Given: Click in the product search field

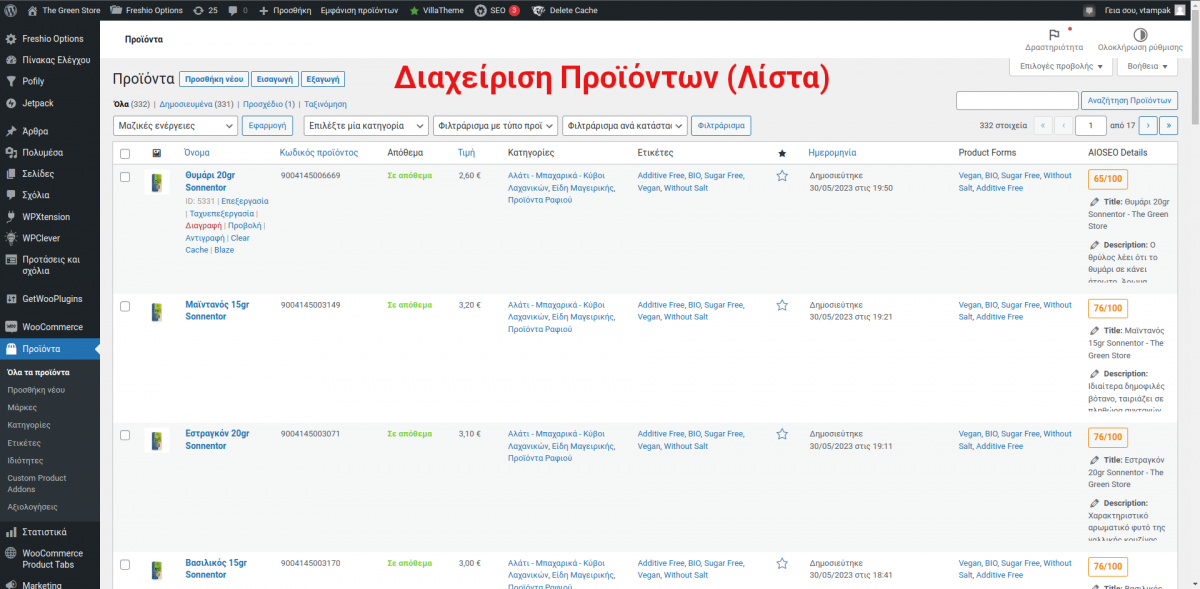Looking at the screenshot, I should click(x=1017, y=100).
